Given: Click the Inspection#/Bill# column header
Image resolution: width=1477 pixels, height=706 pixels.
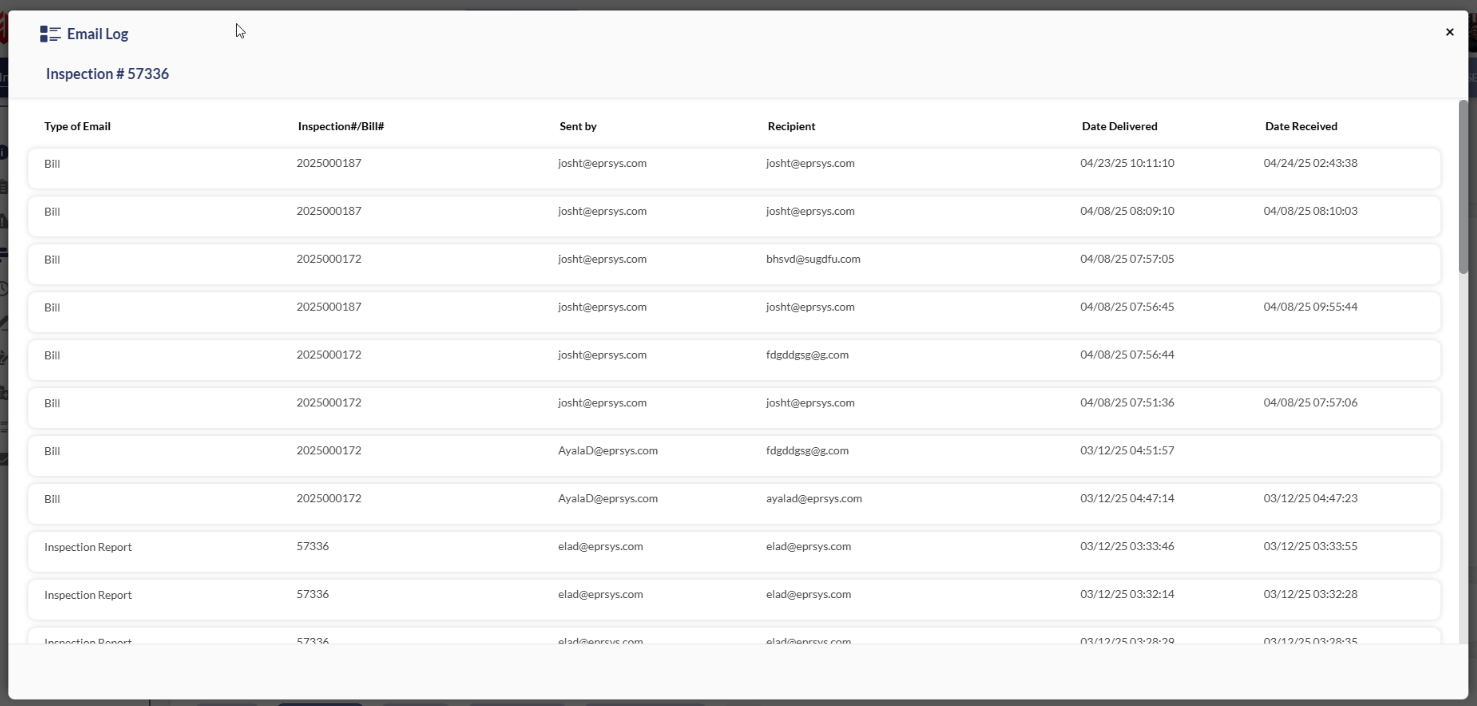Looking at the screenshot, I should click(341, 127).
